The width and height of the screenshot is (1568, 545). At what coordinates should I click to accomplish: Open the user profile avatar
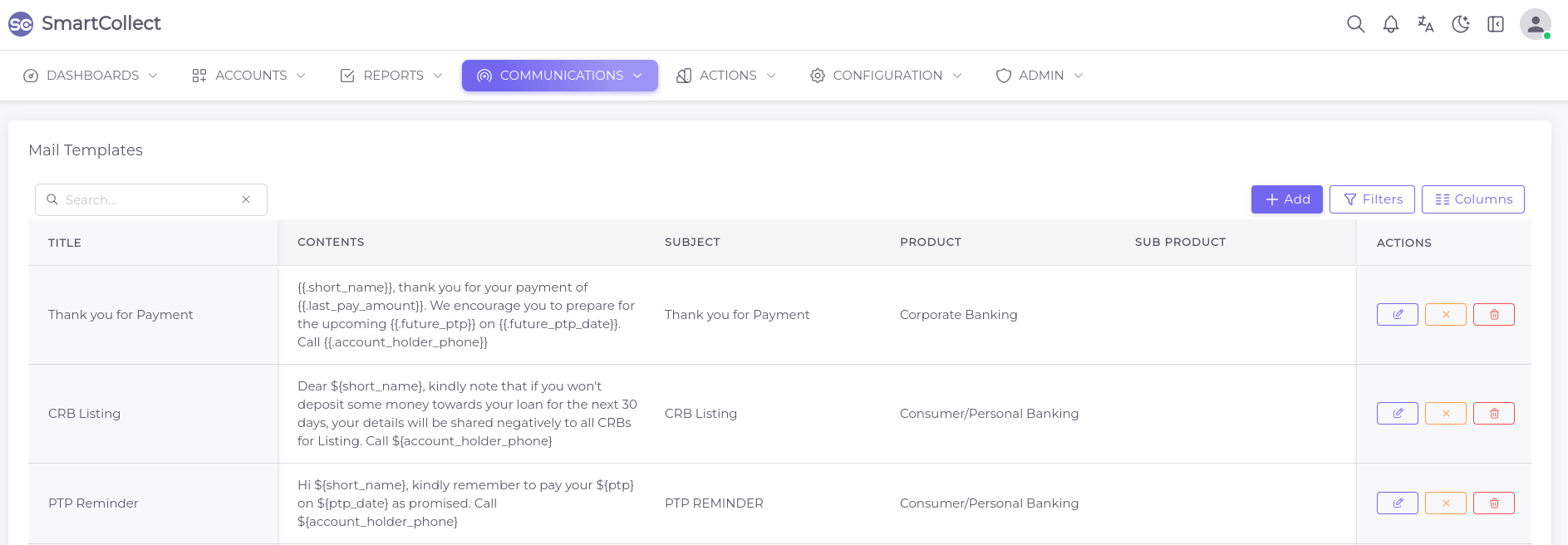click(x=1535, y=24)
